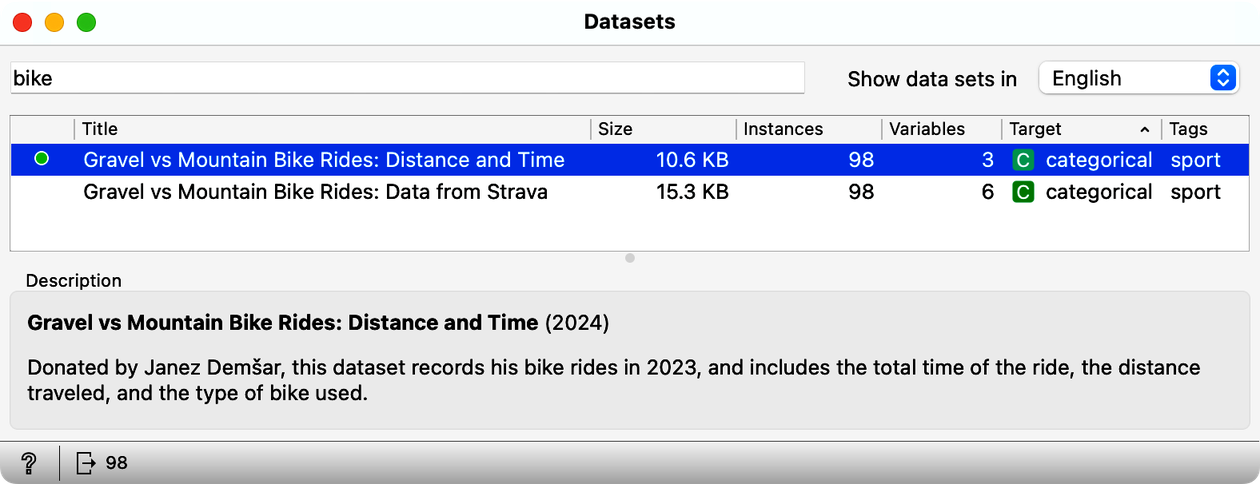The image size is (1260, 484).
Task: Click the categorical C icon in first row
Action: click(1022, 160)
